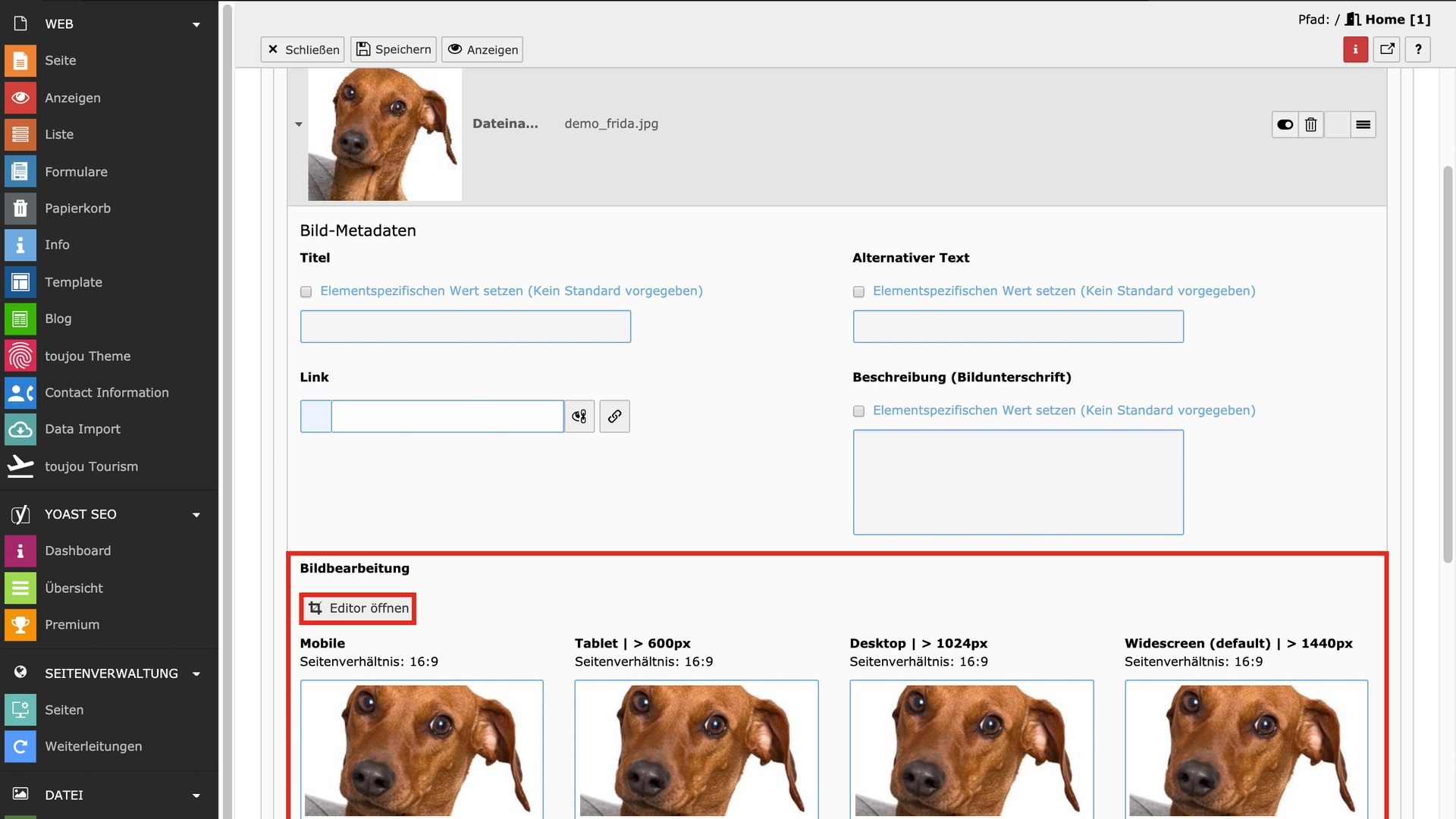Toggle visibility of demo_frida.jpg image
The height and width of the screenshot is (819, 1456).
pyautogui.click(x=1285, y=125)
